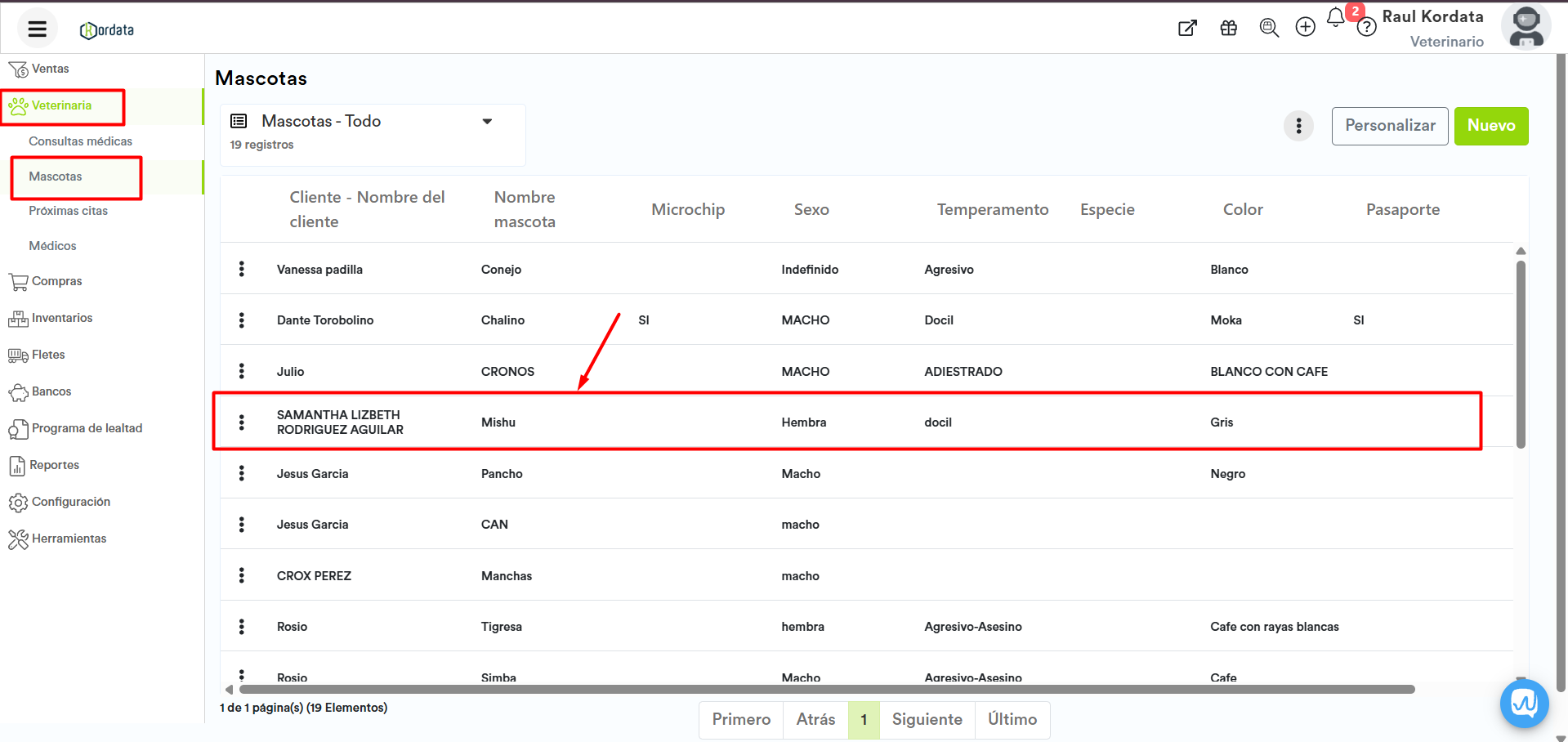Expand the Mascotas - Todo view dropdown

487,122
